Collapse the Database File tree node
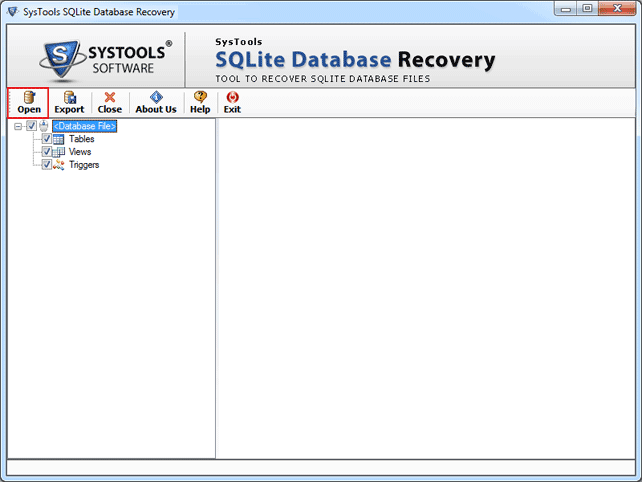642x482 pixels. [18, 126]
